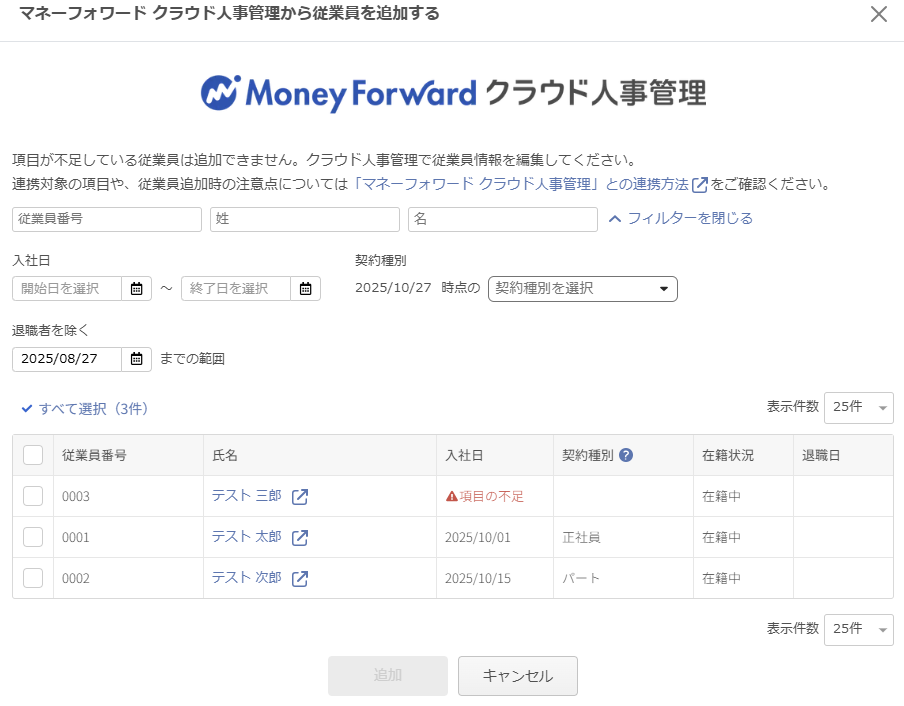Close the dialog with the X button
904x706 pixels.
pyautogui.click(x=879, y=14)
